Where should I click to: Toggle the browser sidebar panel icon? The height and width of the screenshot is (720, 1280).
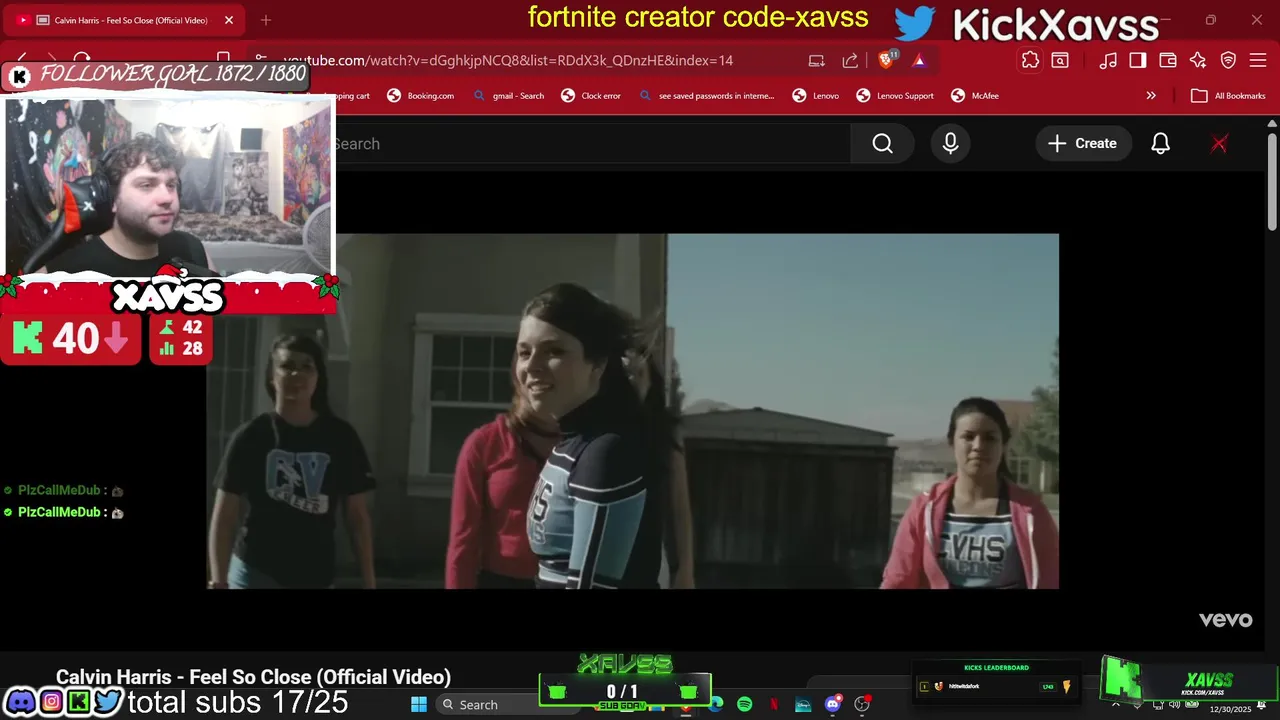pos(1137,60)
